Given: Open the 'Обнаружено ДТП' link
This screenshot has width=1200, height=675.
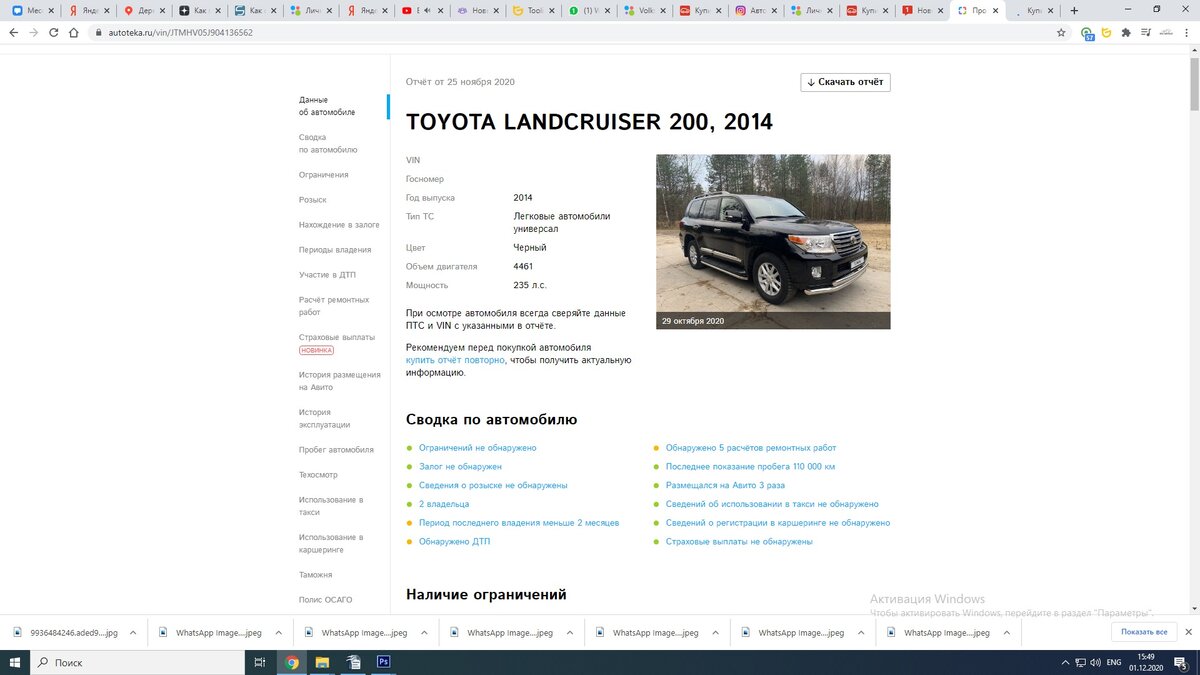Looking at the screenshot, I should coord(455,542).
